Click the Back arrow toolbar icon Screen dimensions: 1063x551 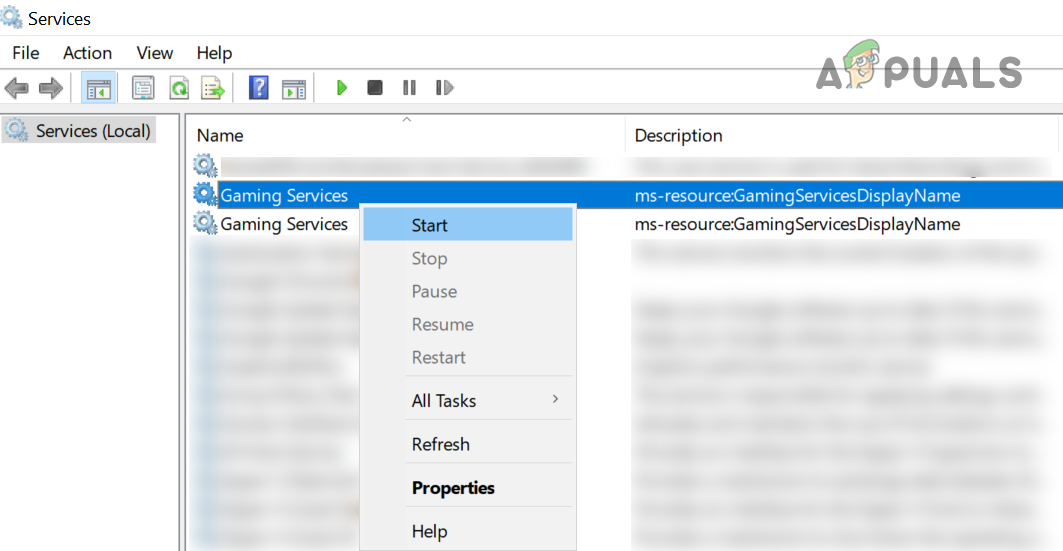point(16,88)
